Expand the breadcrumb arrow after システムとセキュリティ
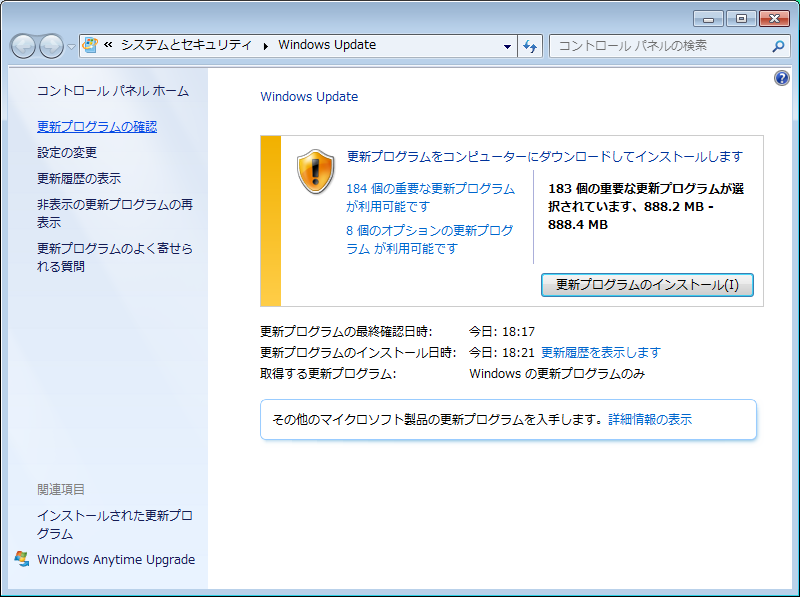The height and width of the screenshot is (597, 800). 265,46
